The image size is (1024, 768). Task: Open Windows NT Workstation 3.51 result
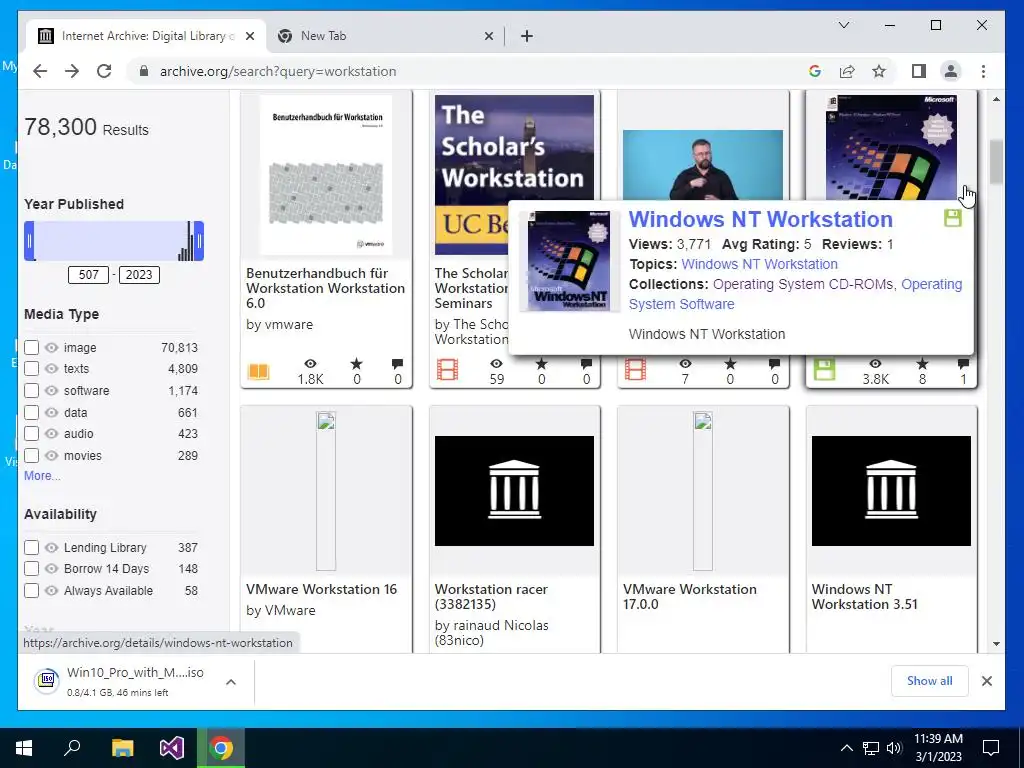865,596
